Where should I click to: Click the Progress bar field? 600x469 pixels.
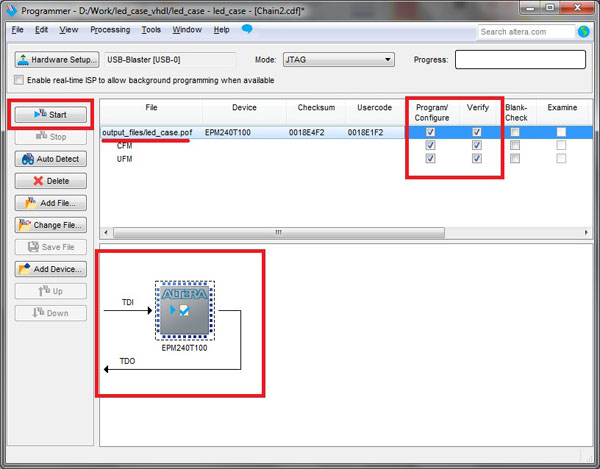point(520,60)
